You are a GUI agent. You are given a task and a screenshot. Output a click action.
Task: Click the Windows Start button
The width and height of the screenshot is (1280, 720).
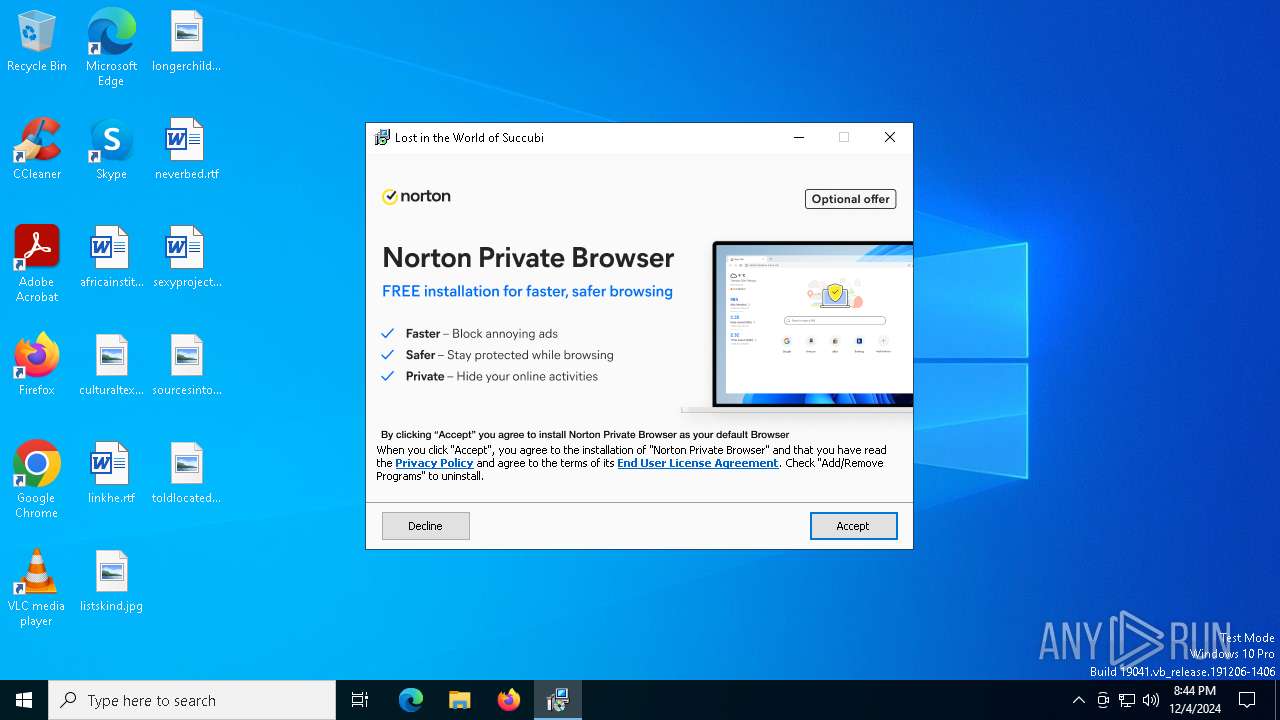coord(24,700)
